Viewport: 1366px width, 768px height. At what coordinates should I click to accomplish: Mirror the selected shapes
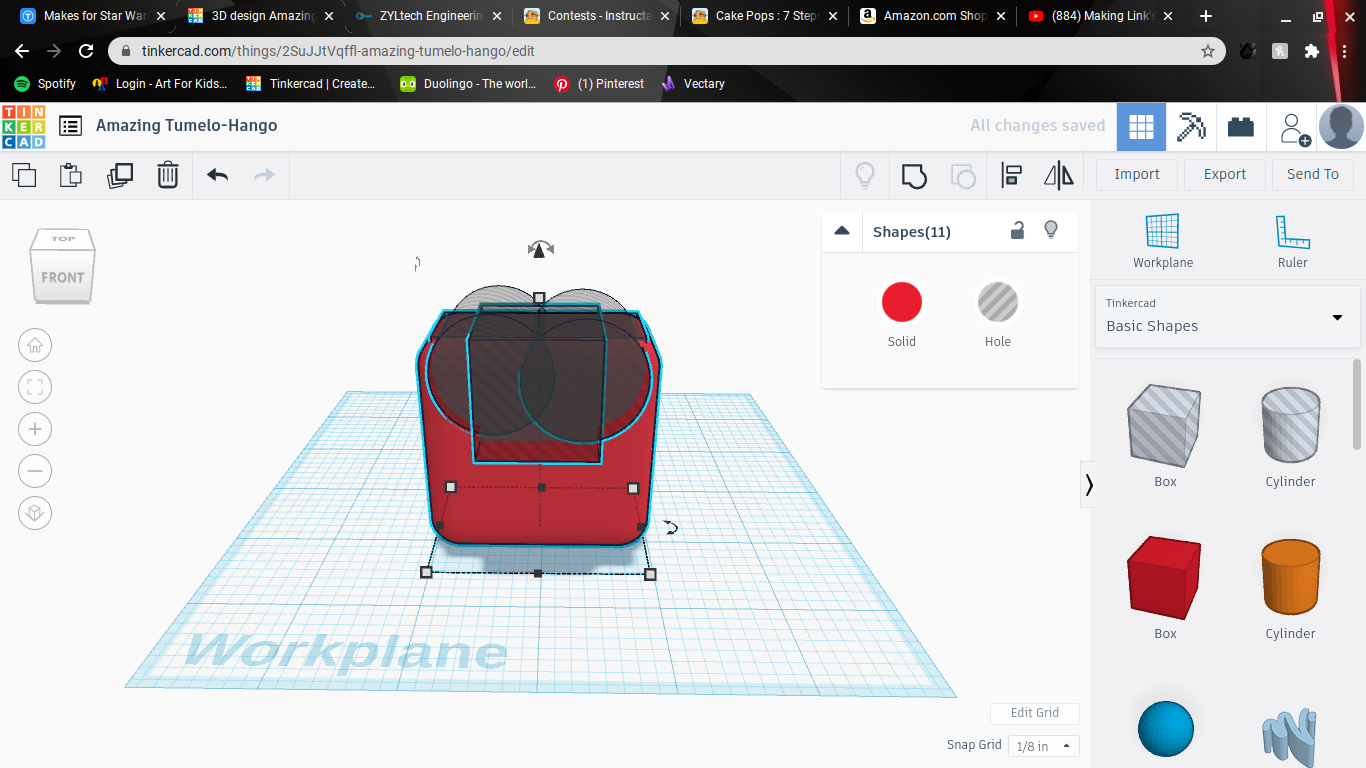(x=1058, y=176)
